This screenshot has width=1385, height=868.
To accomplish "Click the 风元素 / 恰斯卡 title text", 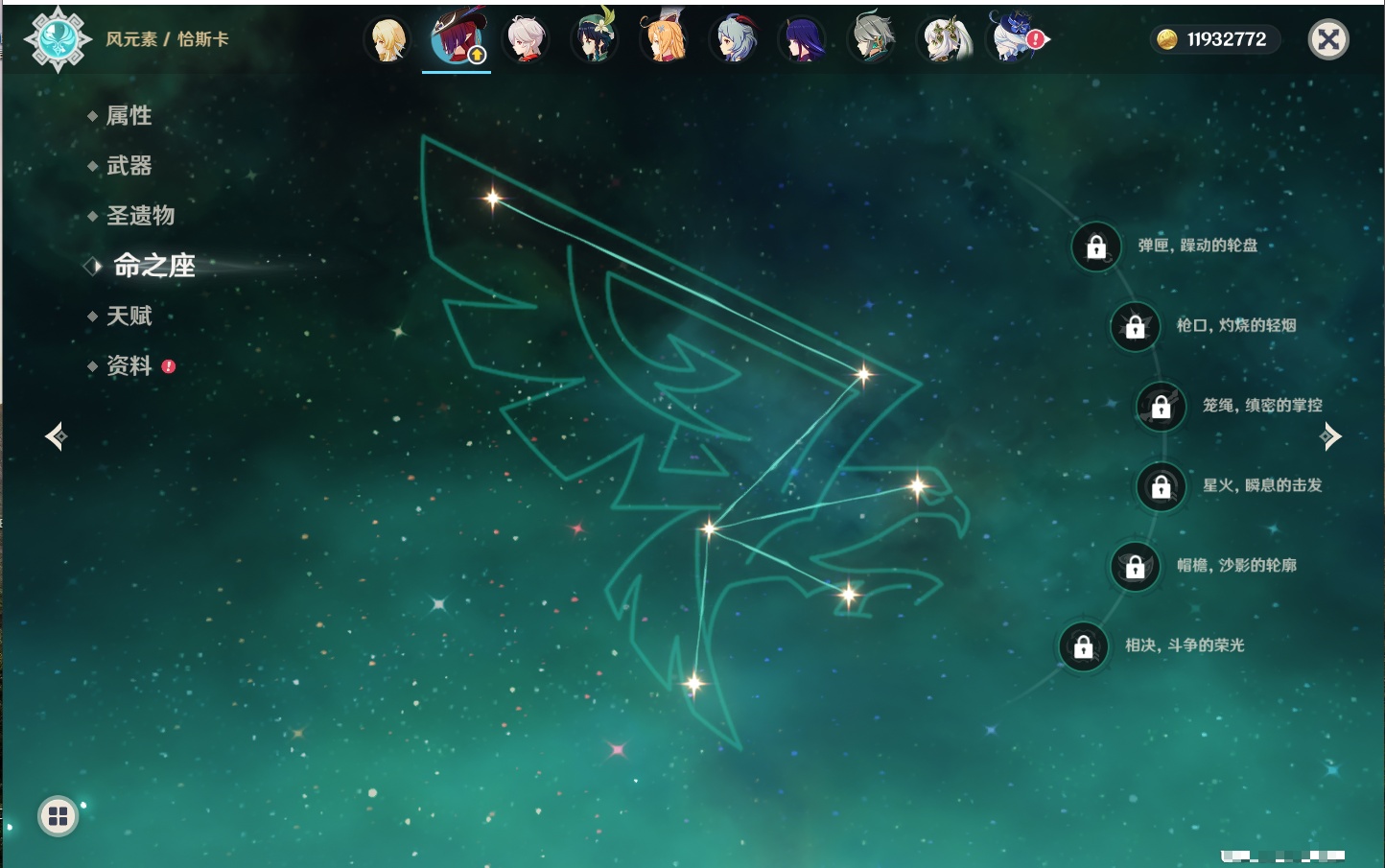I will [167, 39].
